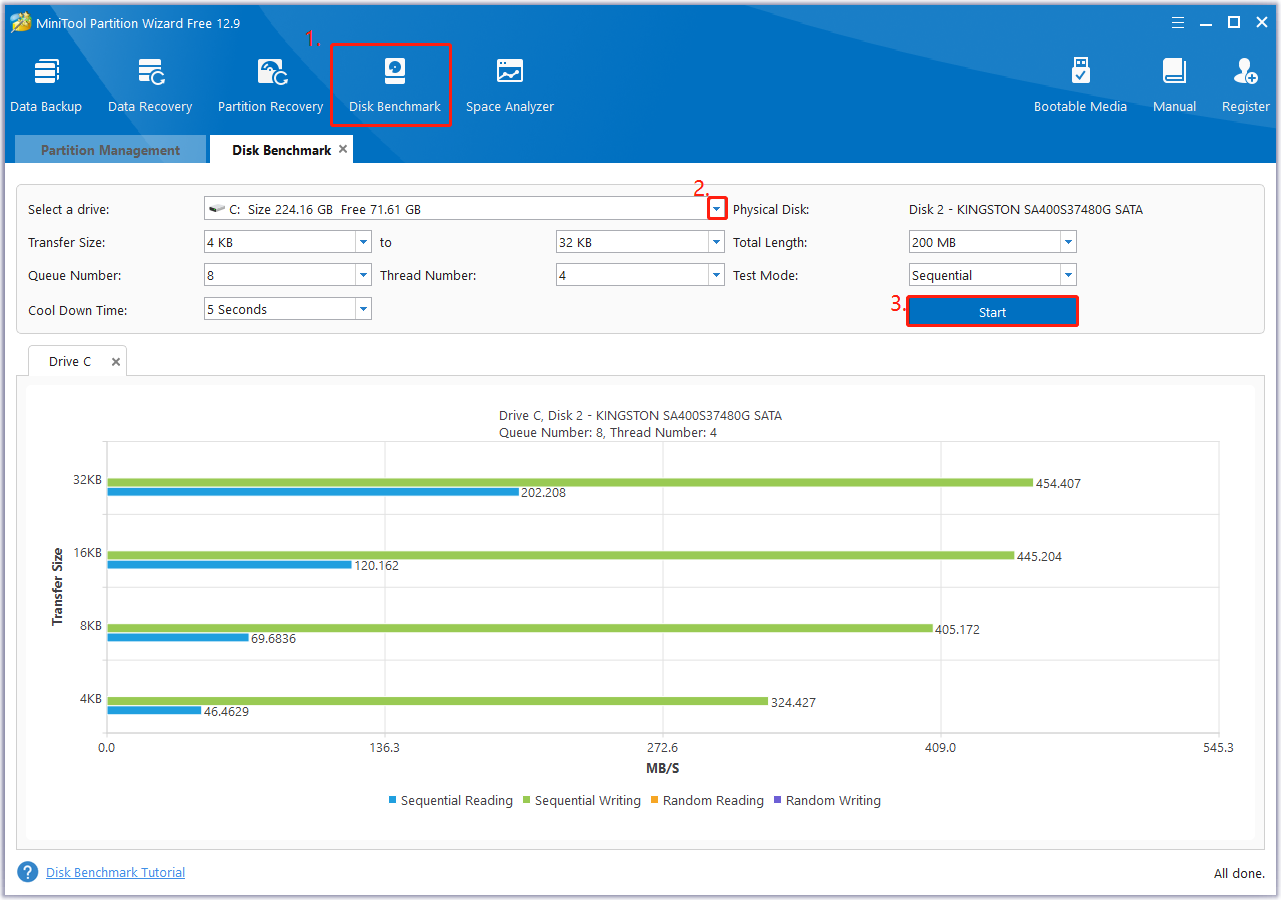Toggle Sequential Writing legend entry
1282x902 pixels.
[581, 800]
